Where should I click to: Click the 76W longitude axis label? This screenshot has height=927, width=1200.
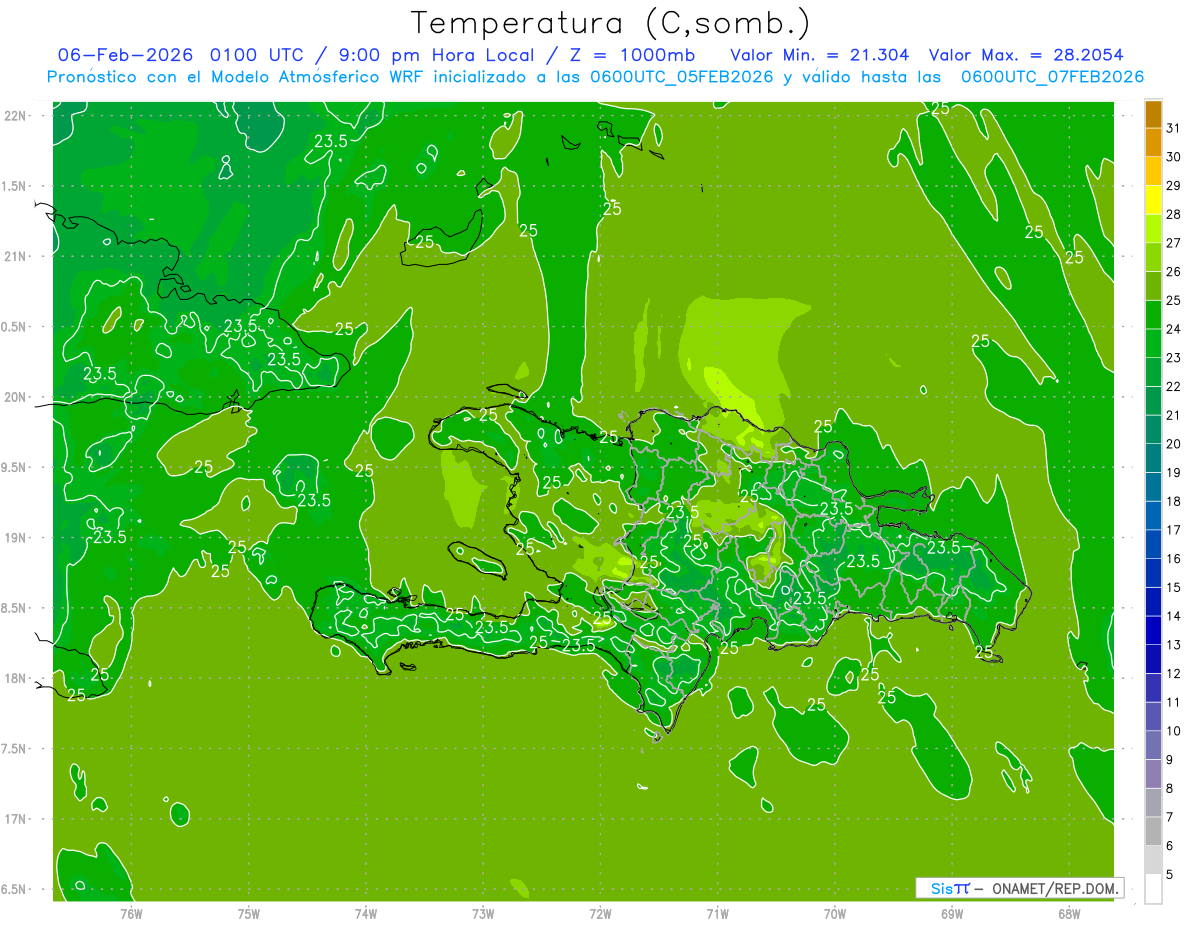(131, 913)
